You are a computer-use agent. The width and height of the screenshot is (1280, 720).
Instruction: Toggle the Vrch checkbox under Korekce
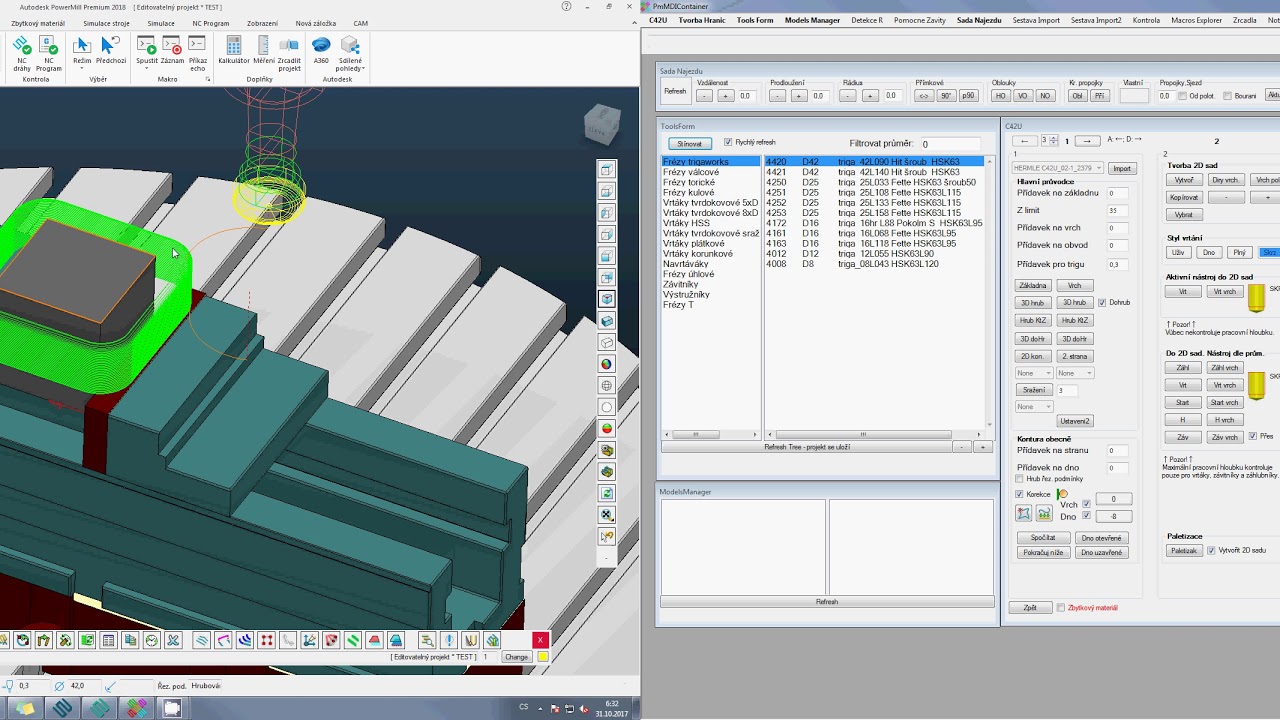tap(1087, 504)
